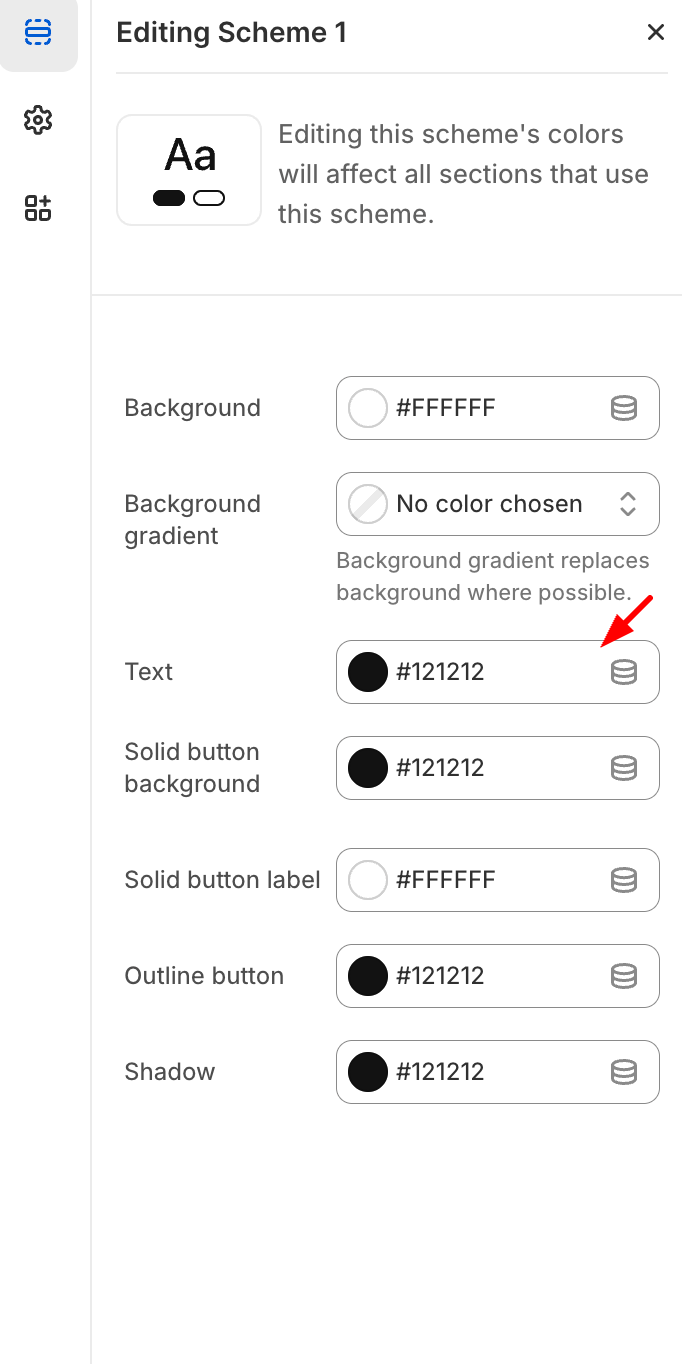This screenshot has height=1364, width=682.
Task: Click the Aa scheme preview thumbnail
Action: click(189, 170)
